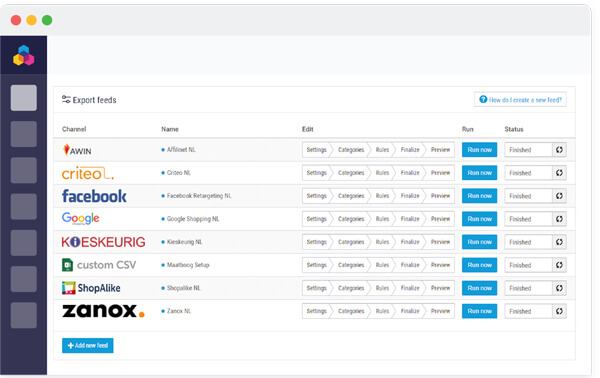Select the feed name 'Google Shopping NL'
Screen dimensions: 600x378
click(193, 219)
